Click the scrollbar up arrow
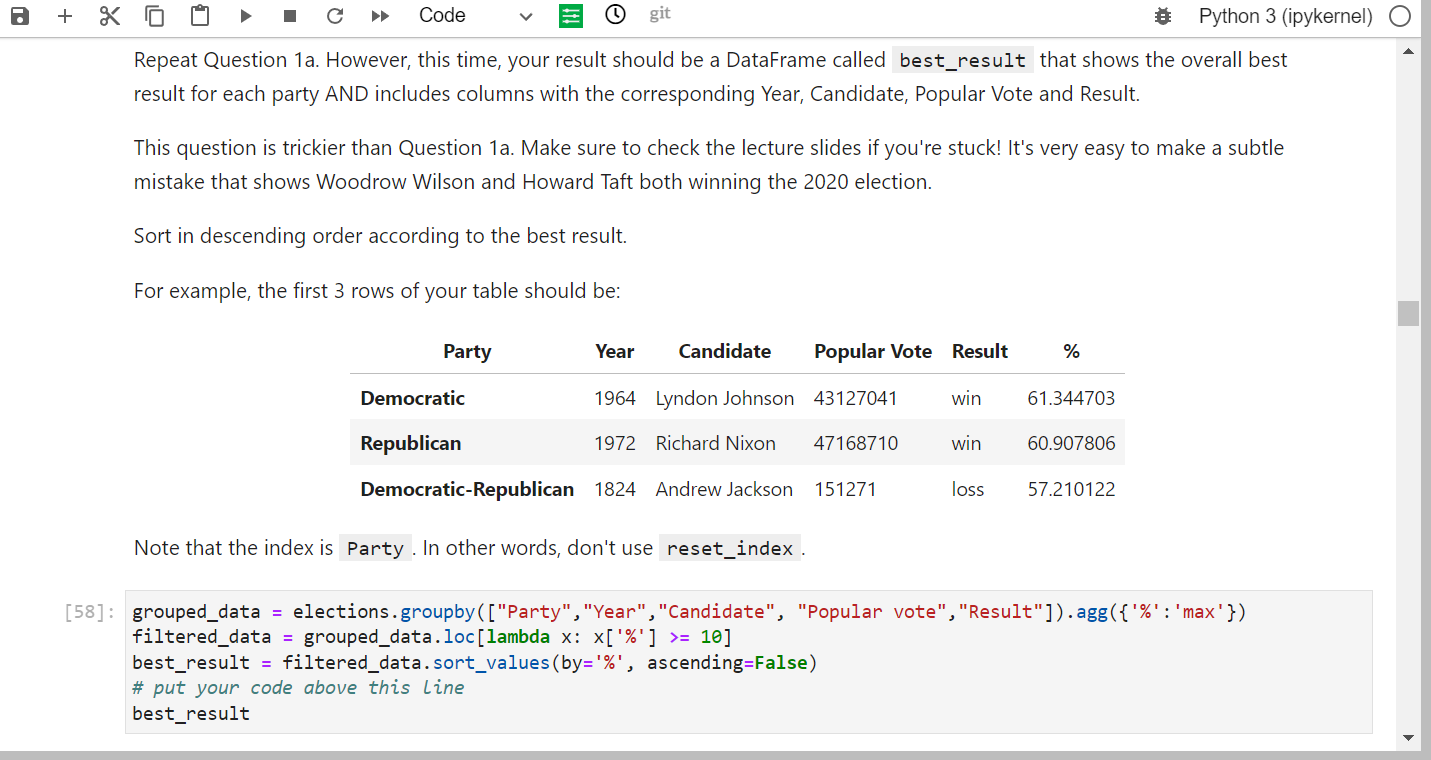Viewport: 1431px width, 760px height. (1409, 52)
